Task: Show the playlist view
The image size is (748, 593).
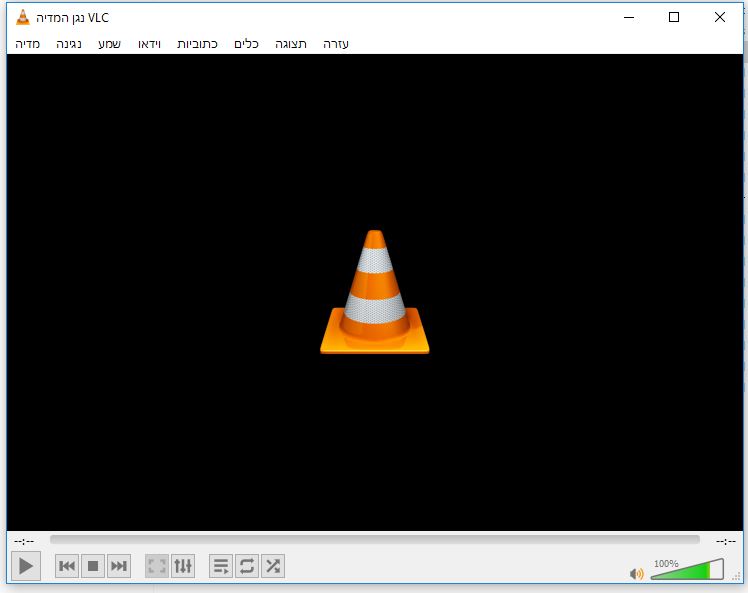Action: [221, 566]
